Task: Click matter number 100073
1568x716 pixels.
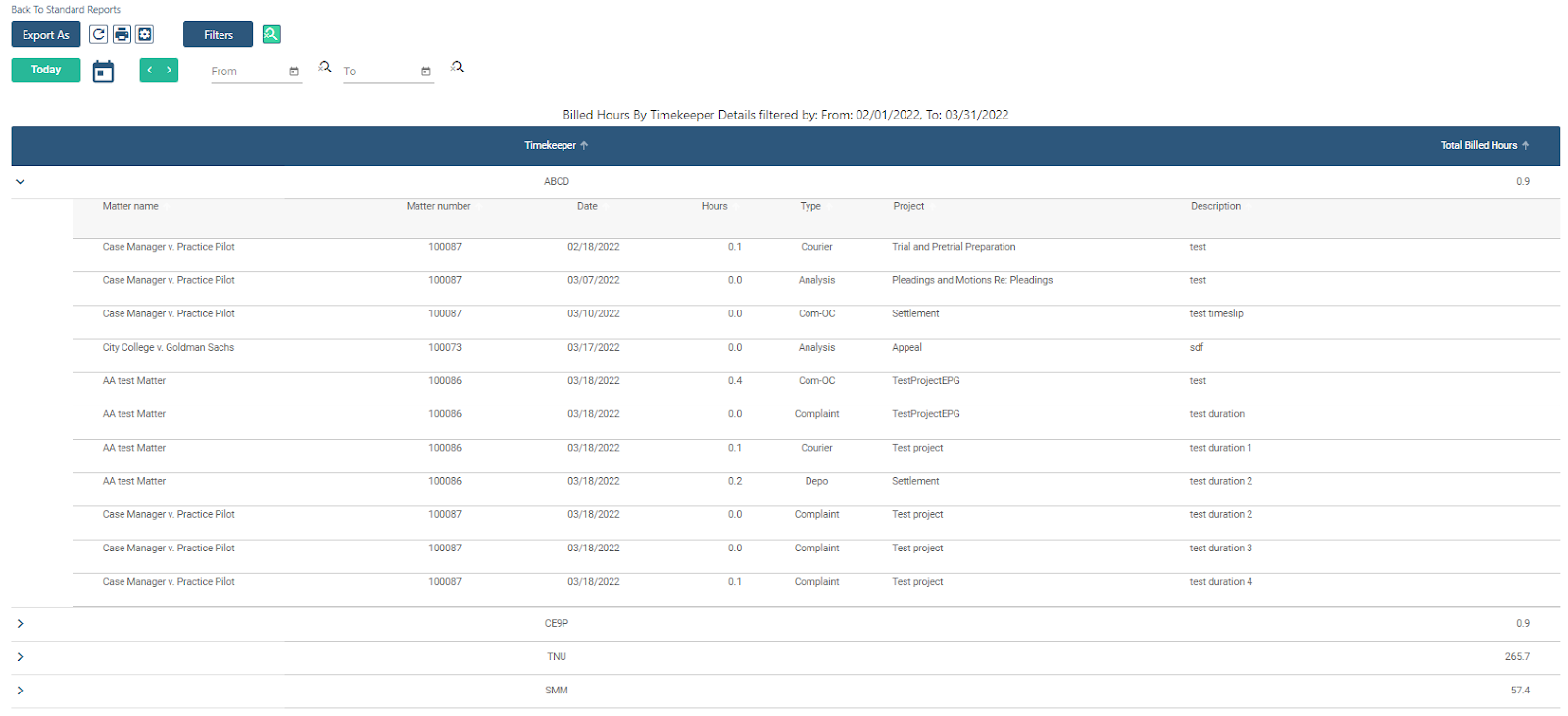Action: coord(445,347)
